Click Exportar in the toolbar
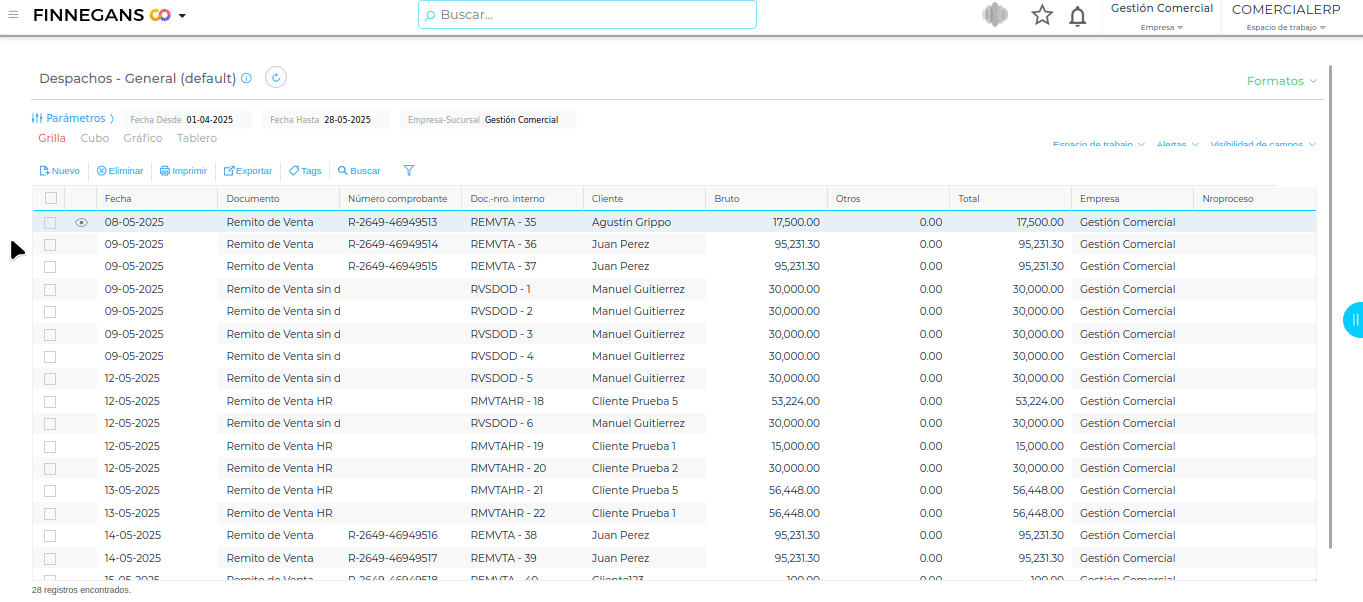The image size is (1363, 602). point(248,171)
